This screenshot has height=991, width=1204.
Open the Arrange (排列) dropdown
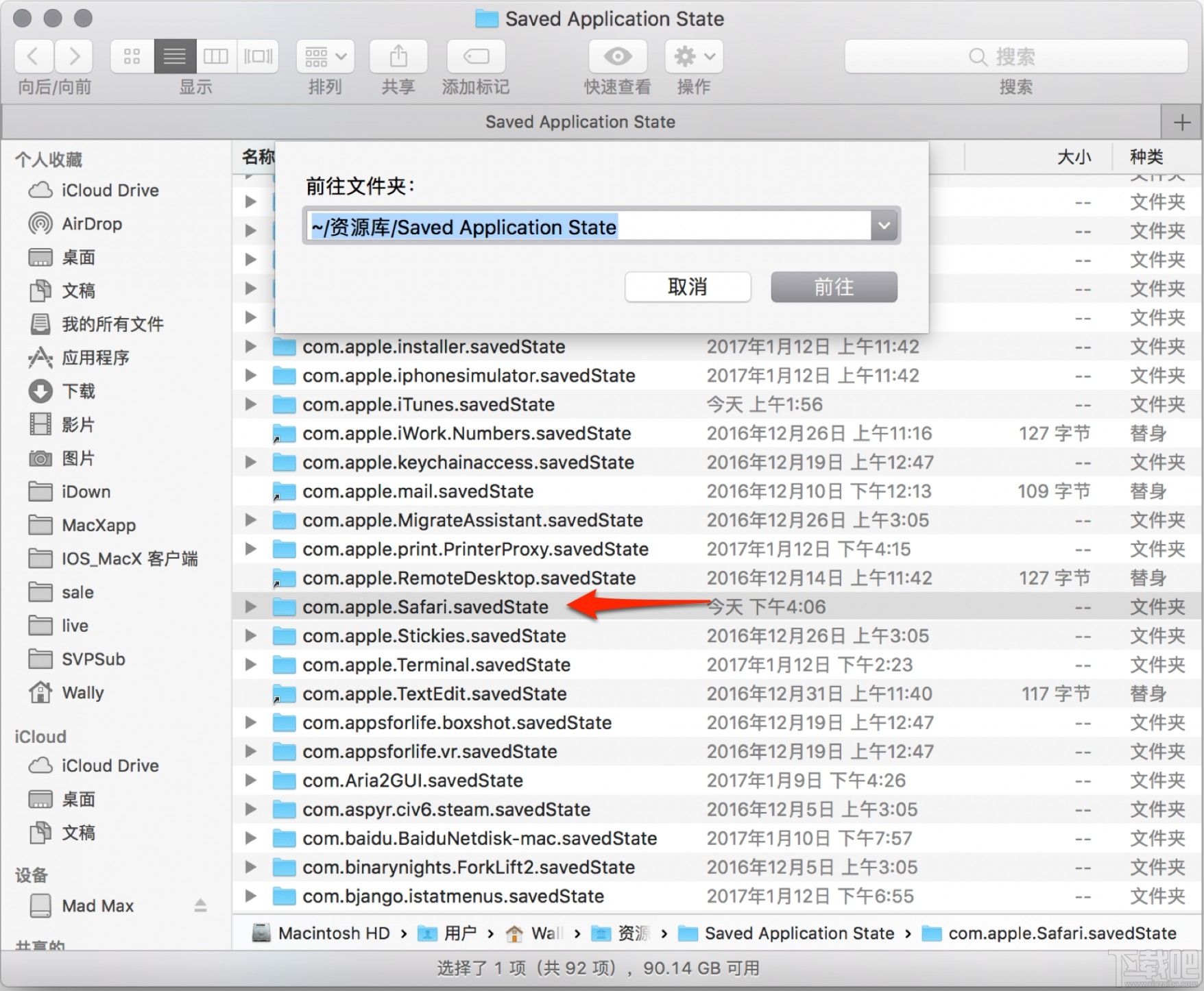click(x=324, y=56)
